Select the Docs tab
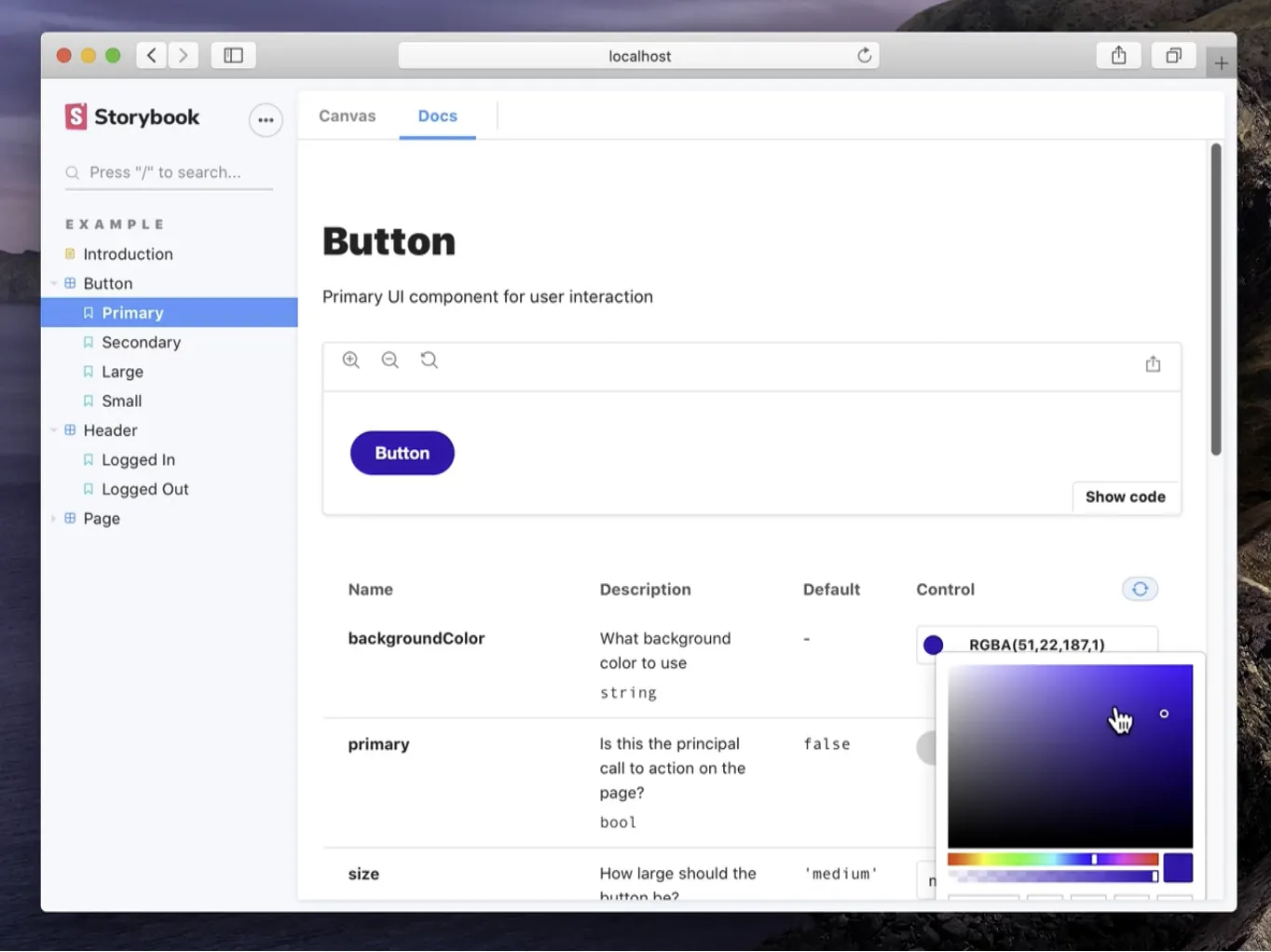Image resolution: width=1271 pixels, height=952 pixels. click(437, 116)
